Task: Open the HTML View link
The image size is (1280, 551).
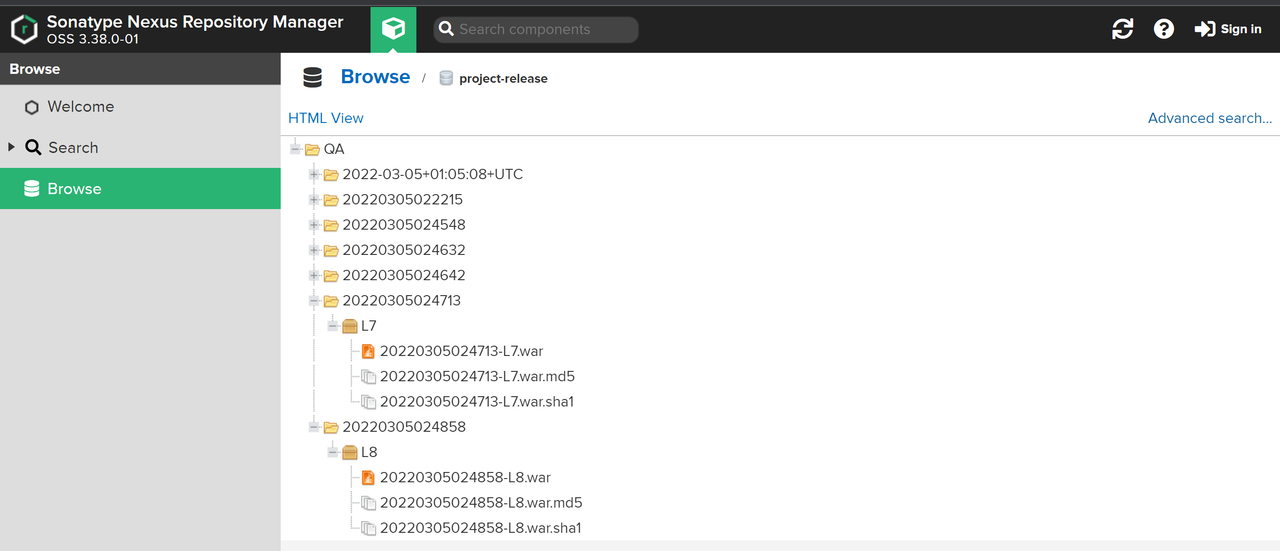Action: 326,118
